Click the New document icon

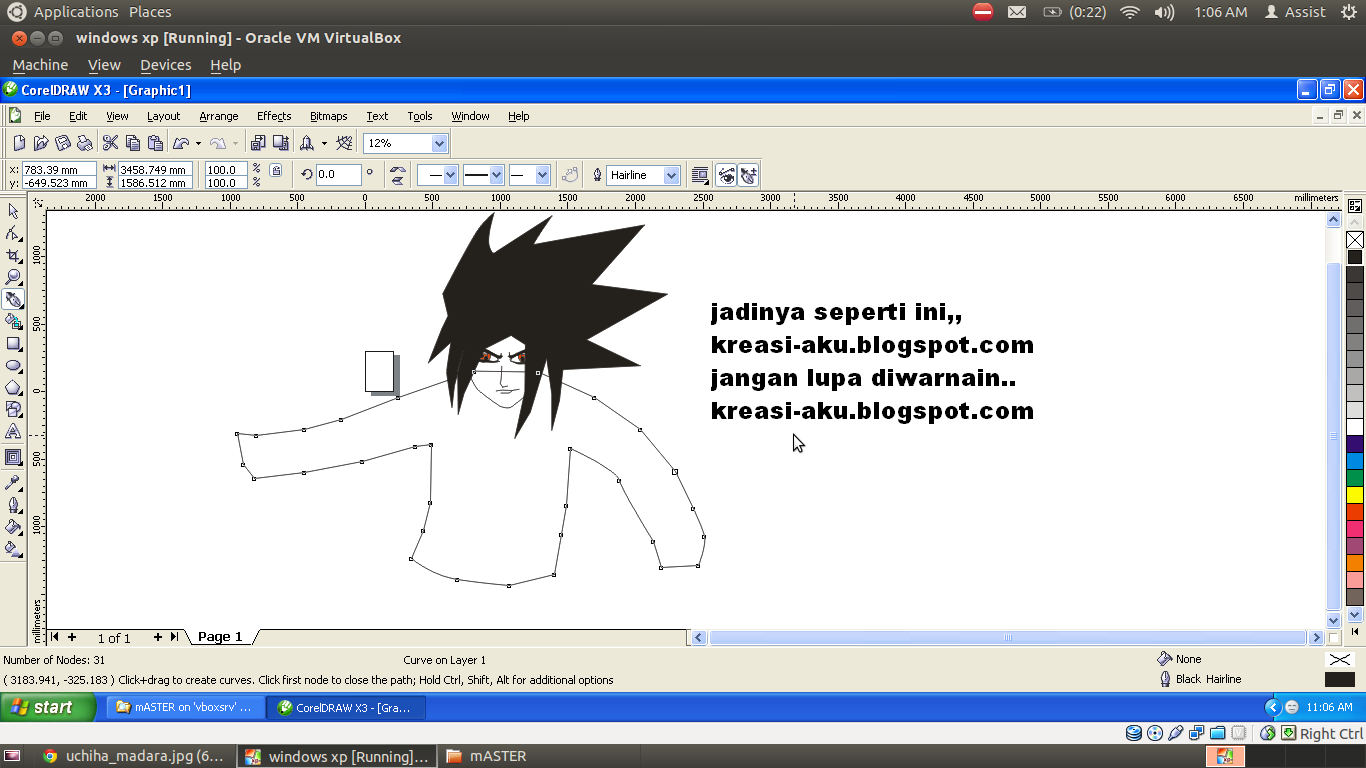(x=19, y=143)
